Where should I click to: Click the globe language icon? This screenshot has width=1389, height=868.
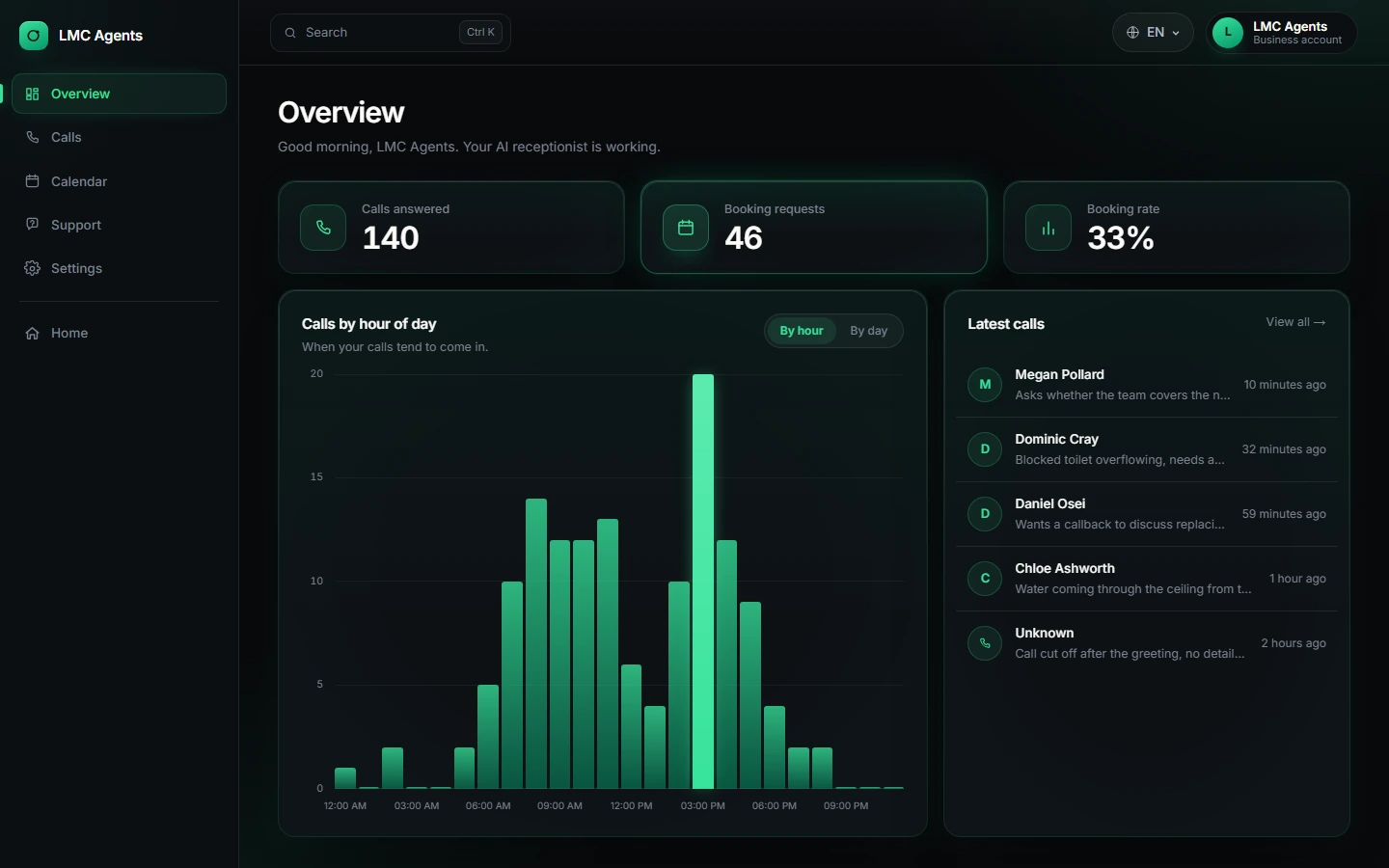1132,33
